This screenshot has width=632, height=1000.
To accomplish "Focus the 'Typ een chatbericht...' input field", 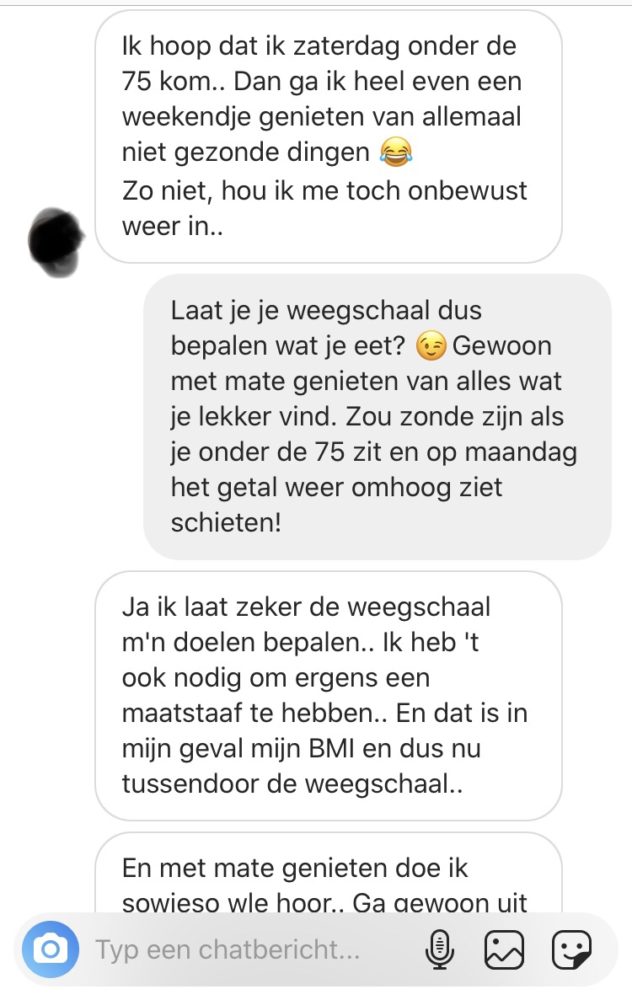I will pyautogui.click(x=255, y=950).
